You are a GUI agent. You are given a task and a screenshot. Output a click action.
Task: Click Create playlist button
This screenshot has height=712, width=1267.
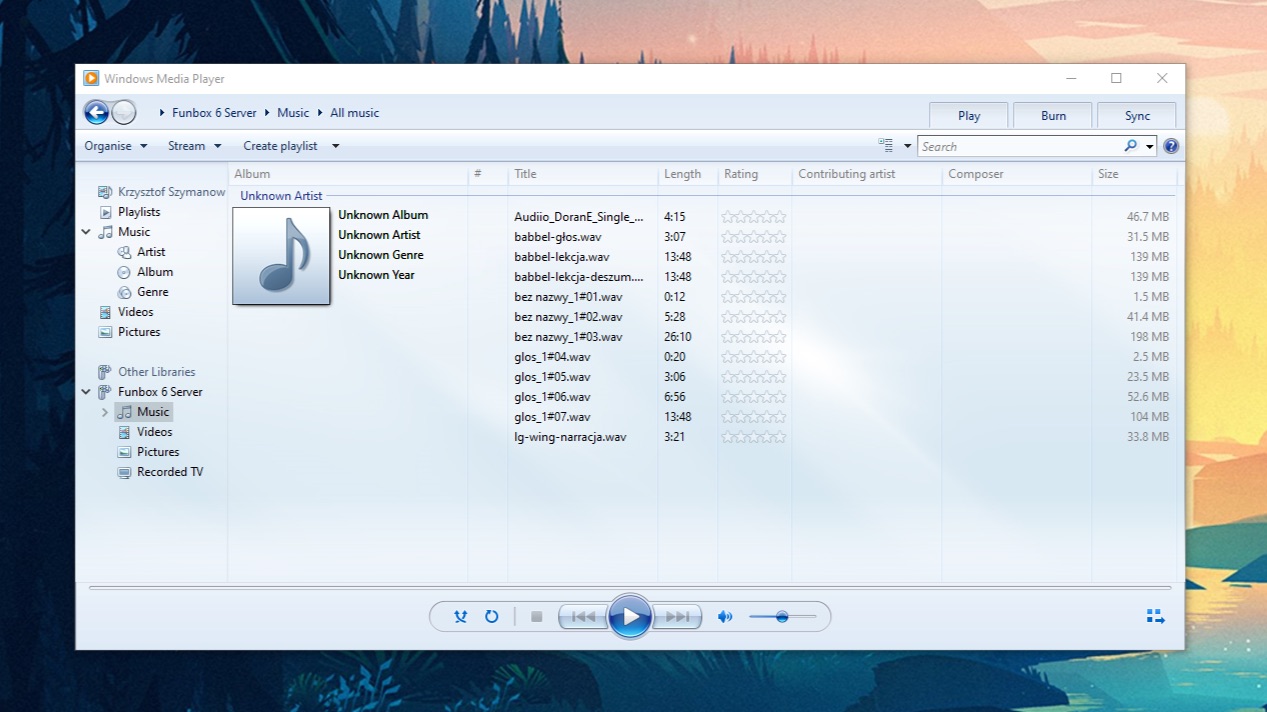point(280,146)
